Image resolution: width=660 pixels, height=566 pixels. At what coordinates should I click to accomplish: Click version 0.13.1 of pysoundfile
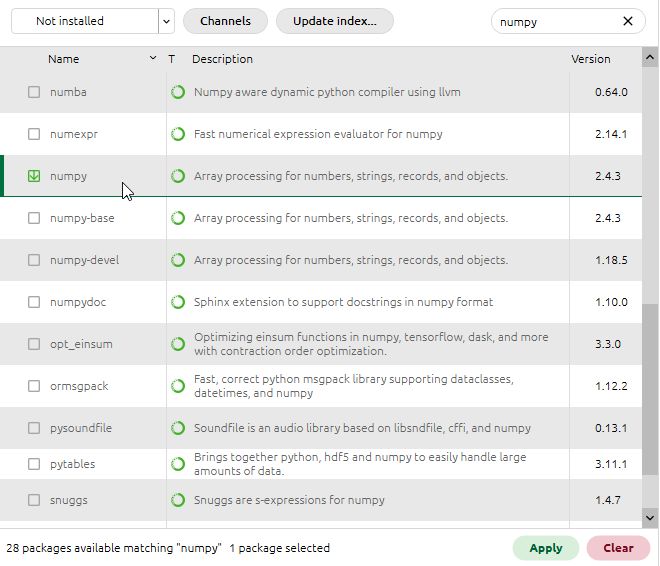pyautogui.click(x=611, y=428)
